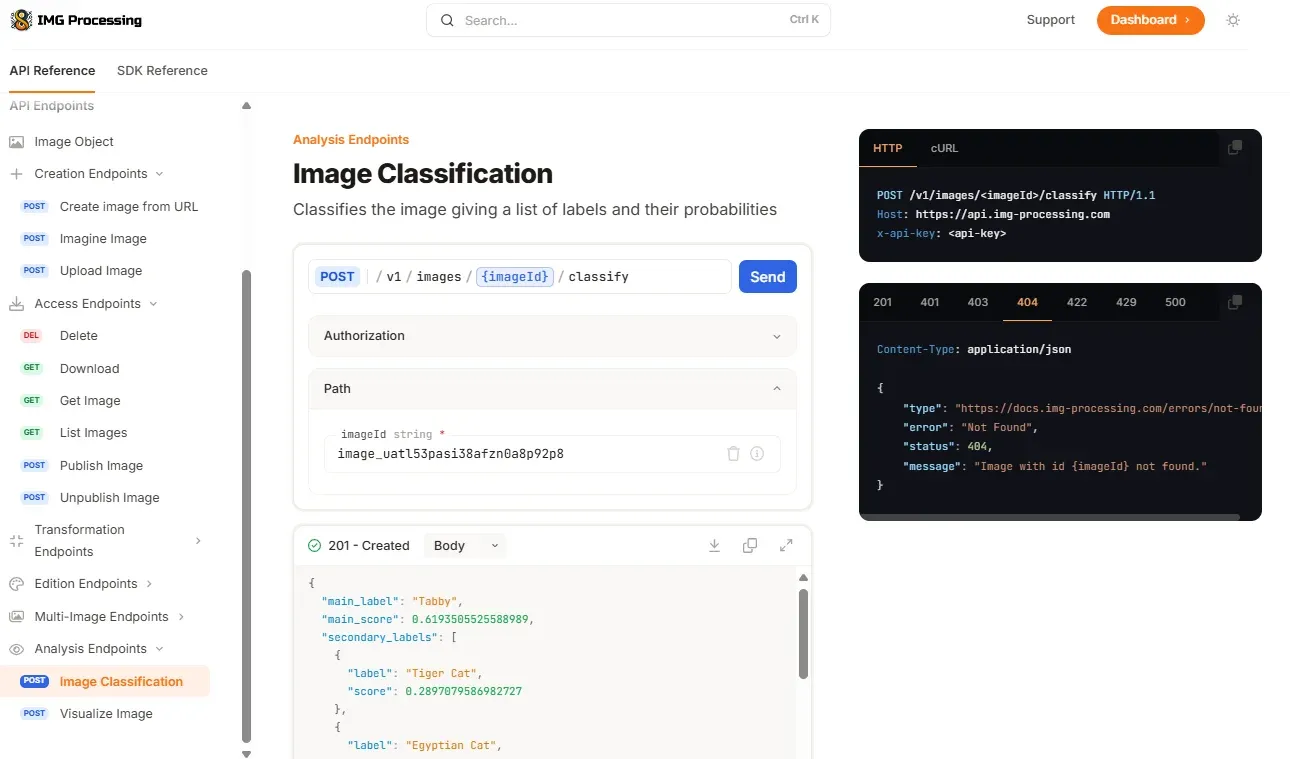
Task: Switch to the SDK Reference tab
Action: point(162,71)
